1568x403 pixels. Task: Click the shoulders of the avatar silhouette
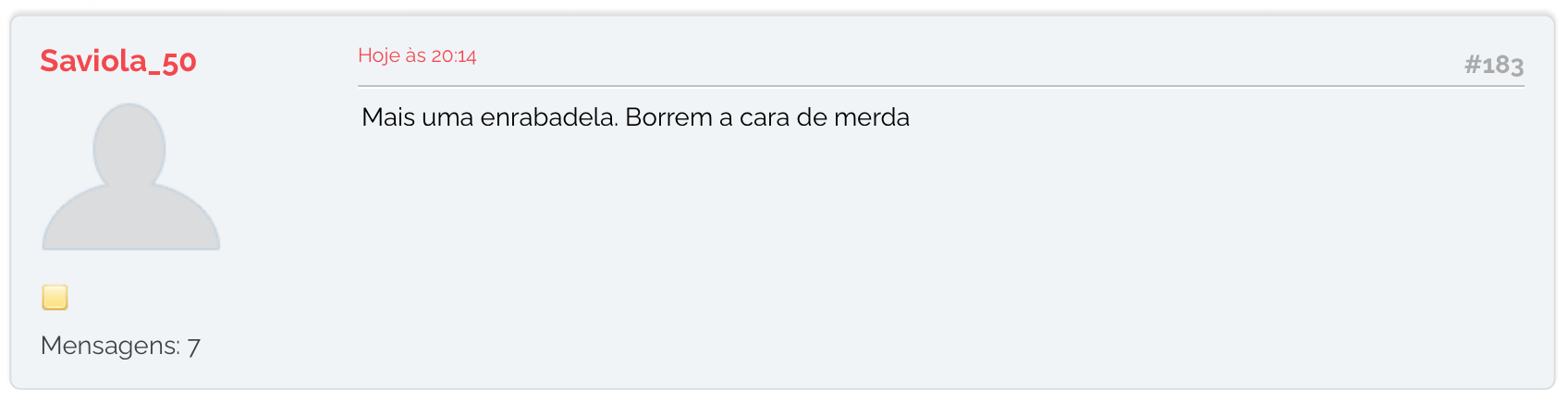point(131,220)
